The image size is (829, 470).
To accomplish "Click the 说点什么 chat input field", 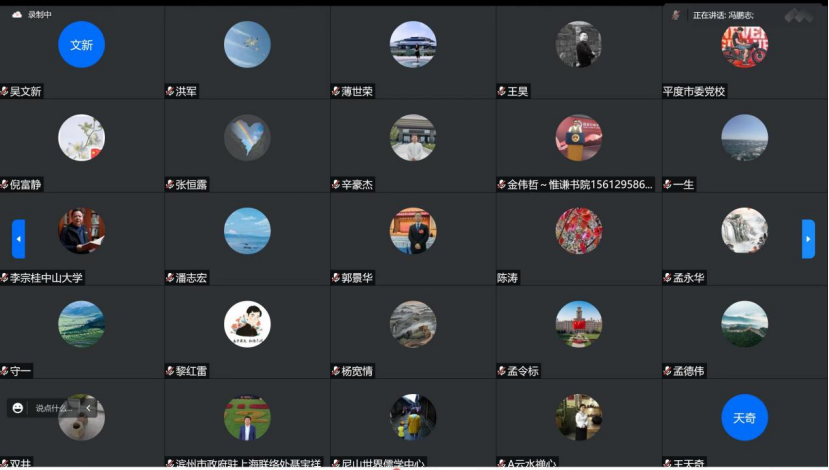I will pyautogui.click(x=53, y=408).
